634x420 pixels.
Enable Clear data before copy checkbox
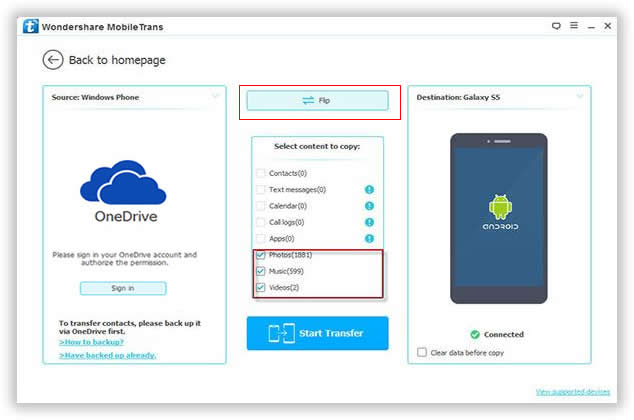click(x=422, y=352)
